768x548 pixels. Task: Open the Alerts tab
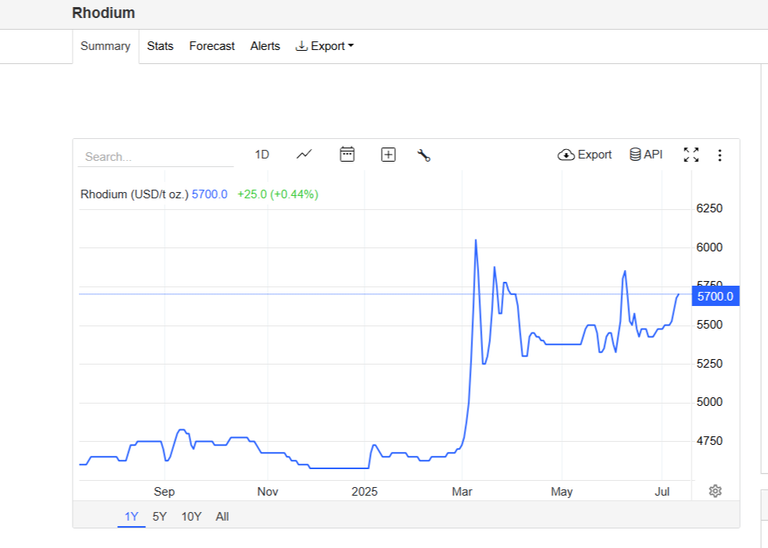(x=265, y=46)
